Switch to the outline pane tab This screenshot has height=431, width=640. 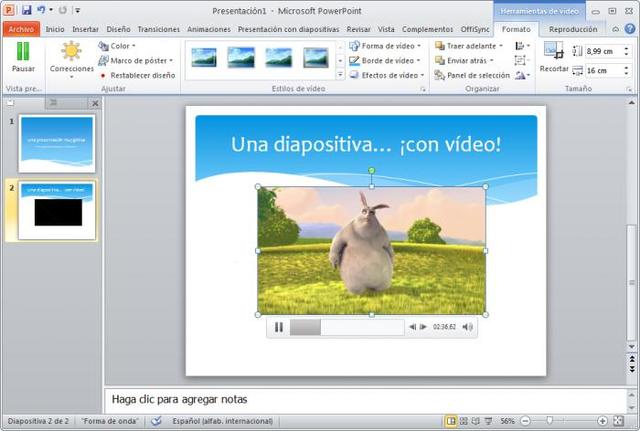tap(53, 103)
